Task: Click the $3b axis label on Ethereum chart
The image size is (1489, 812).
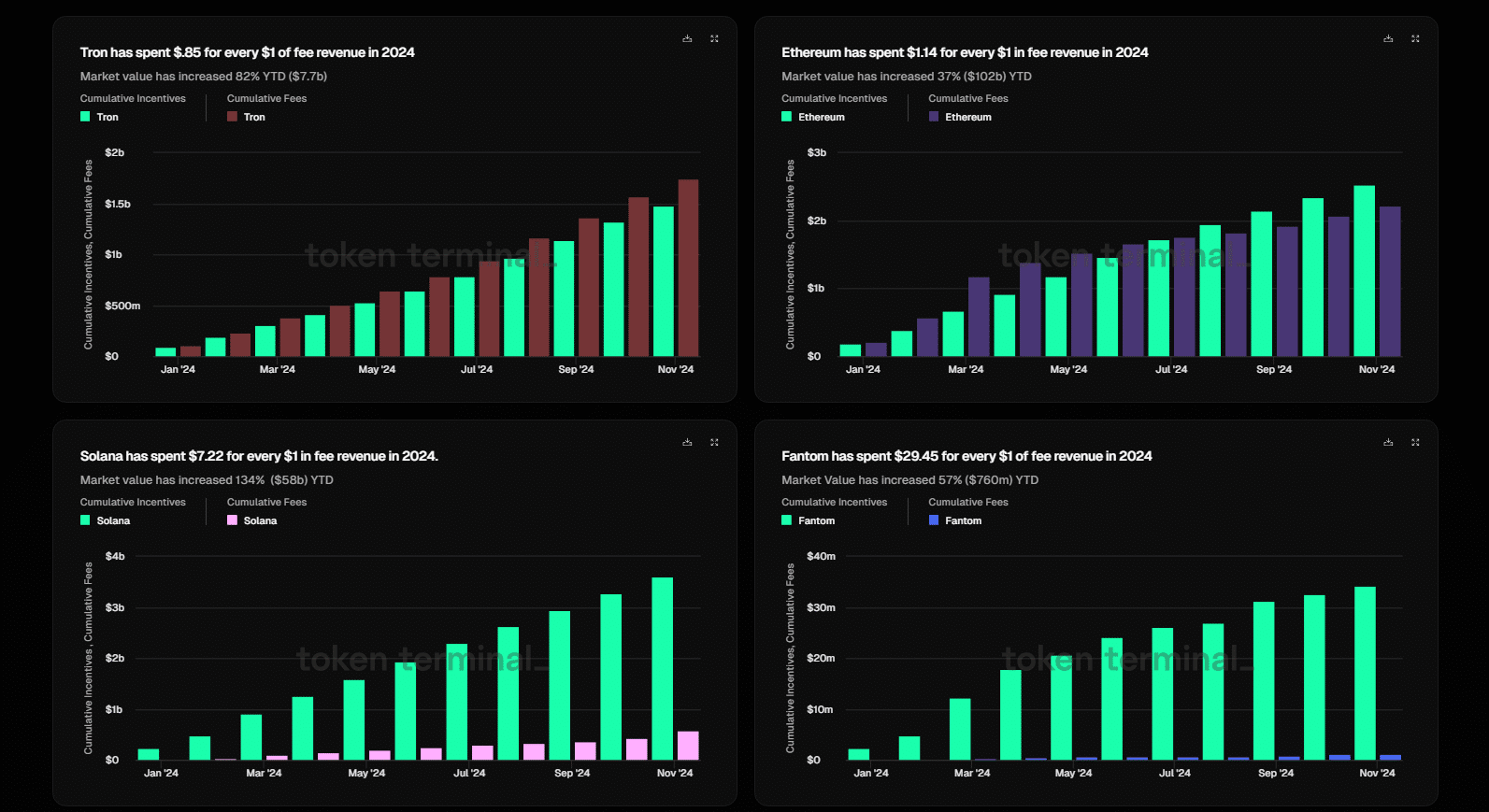Action: pos(816,152)
